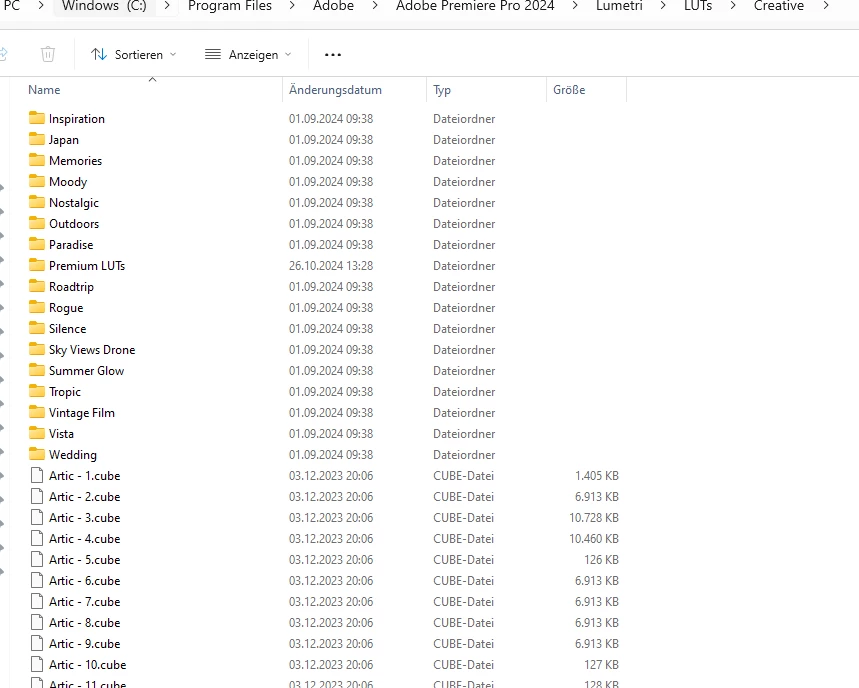Expand chevron after Lumetri breadcrumb

pos(663,5)
